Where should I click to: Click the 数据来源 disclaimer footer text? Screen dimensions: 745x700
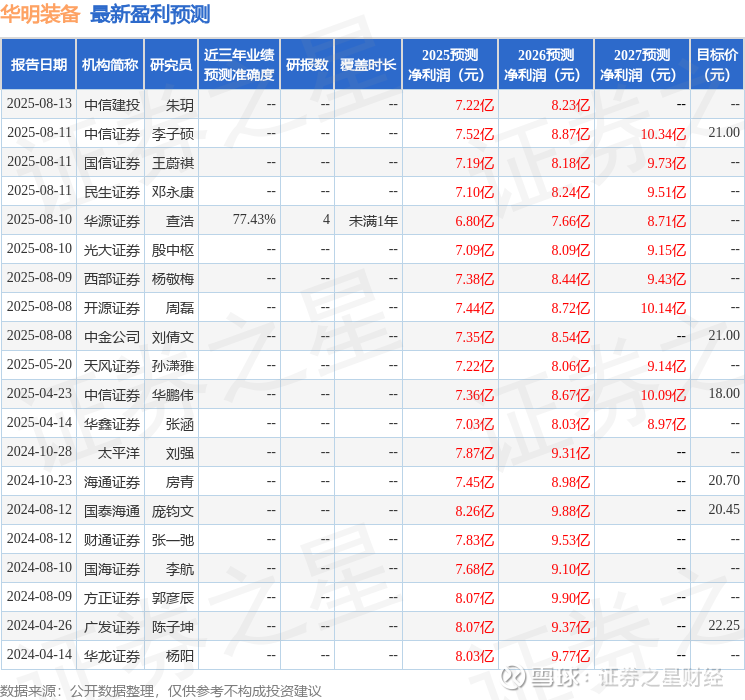coord(161,691)
